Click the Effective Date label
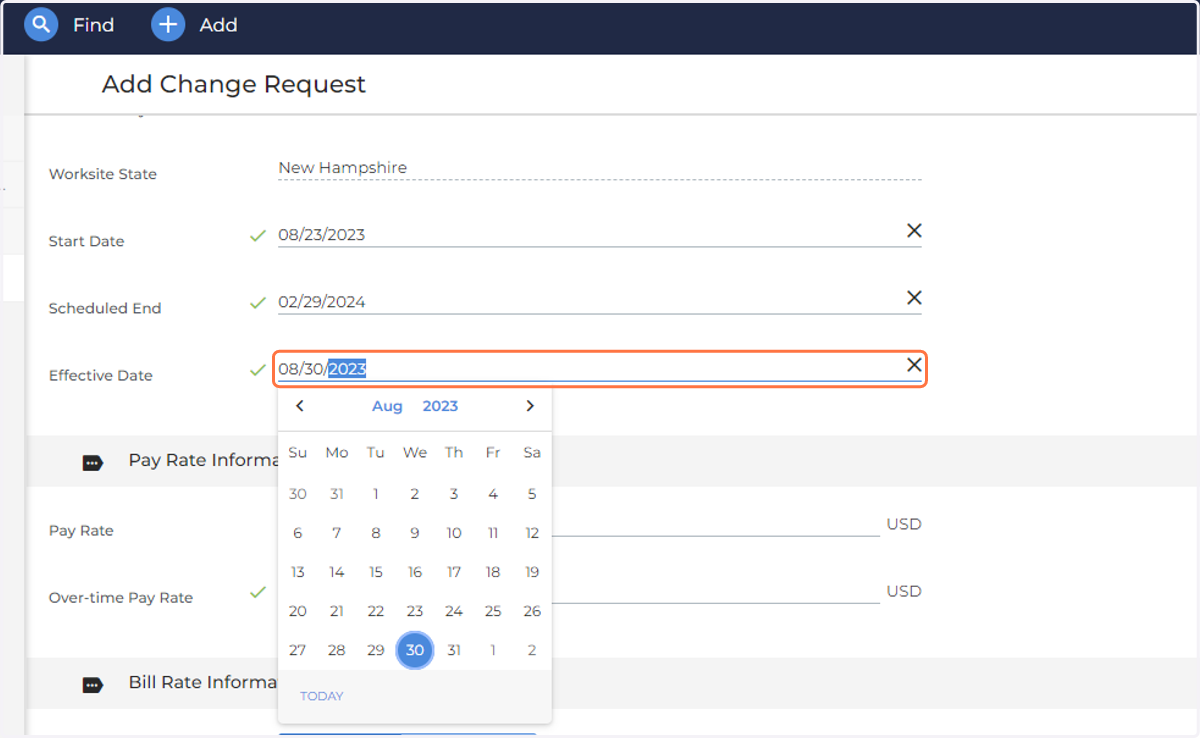 point(101,376)
